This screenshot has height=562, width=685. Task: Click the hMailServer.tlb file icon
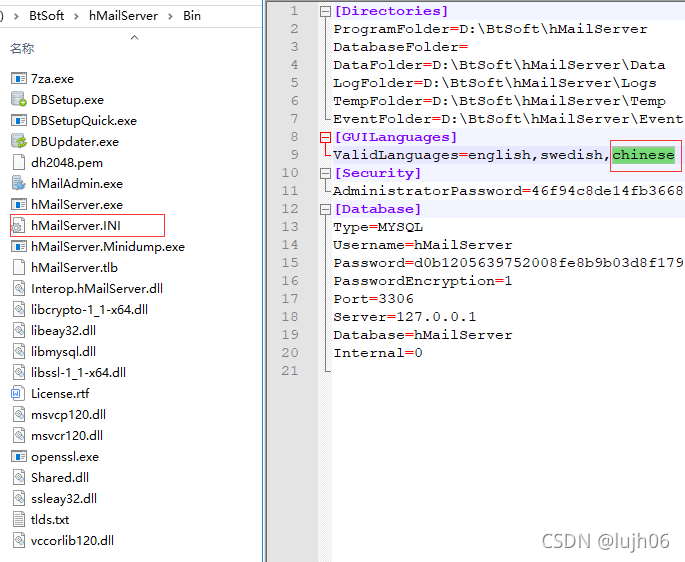(18, 267)
